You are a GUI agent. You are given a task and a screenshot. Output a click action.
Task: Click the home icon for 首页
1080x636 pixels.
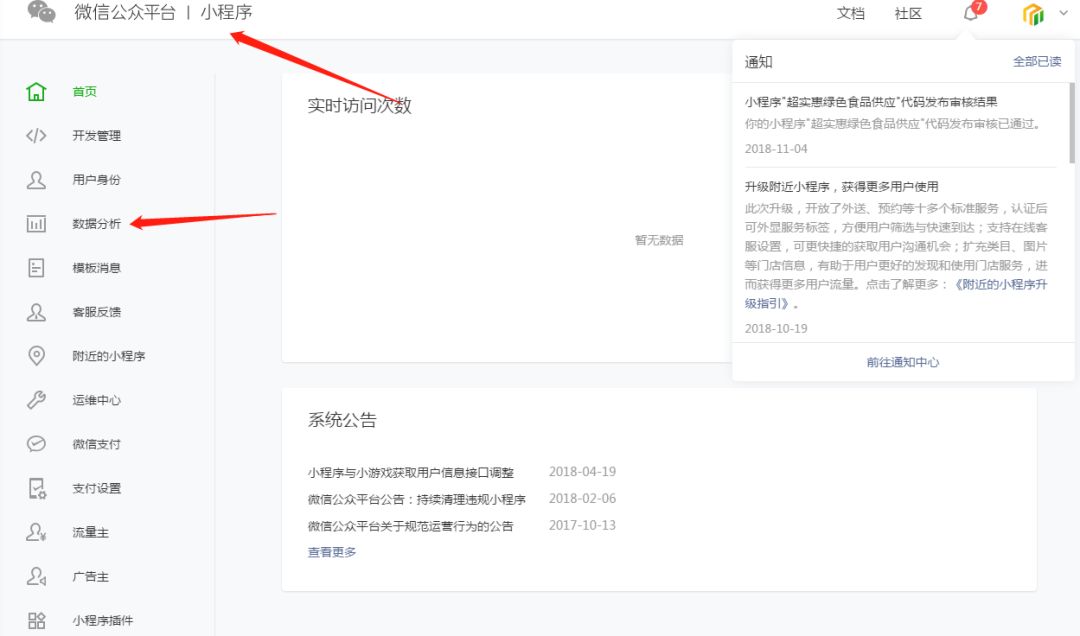point(36,92)
